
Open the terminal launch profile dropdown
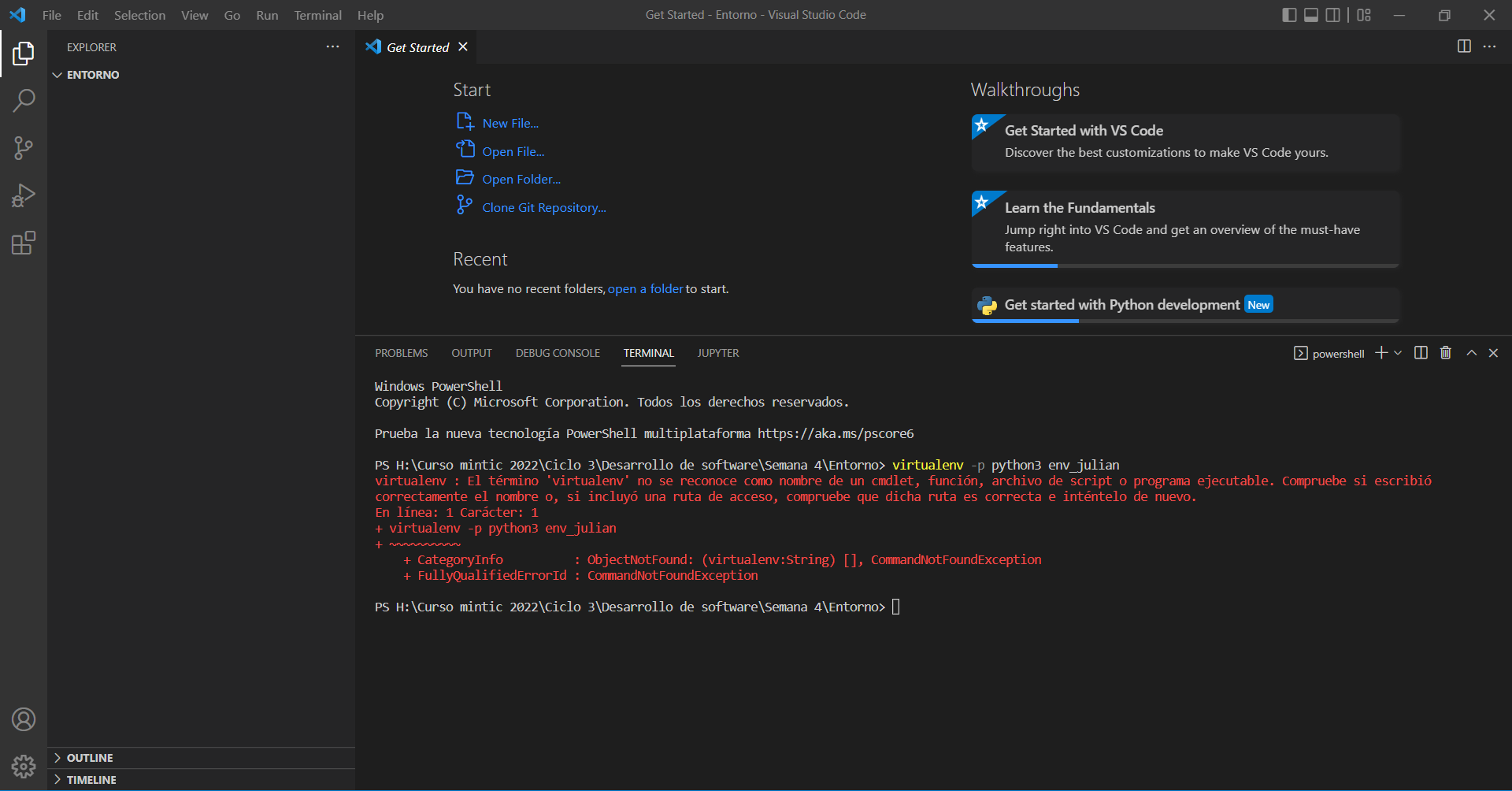tap(1397, 352)
